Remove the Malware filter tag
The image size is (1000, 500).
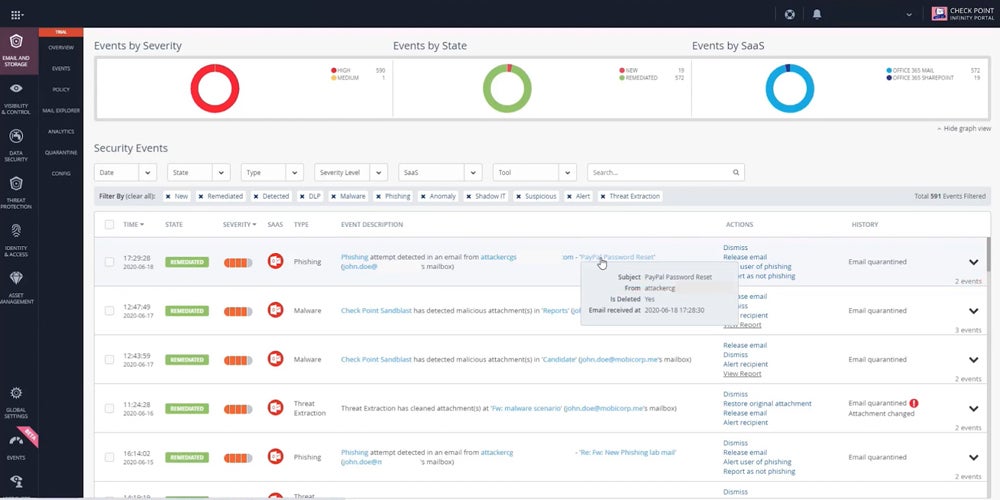(x=333, y=196)
